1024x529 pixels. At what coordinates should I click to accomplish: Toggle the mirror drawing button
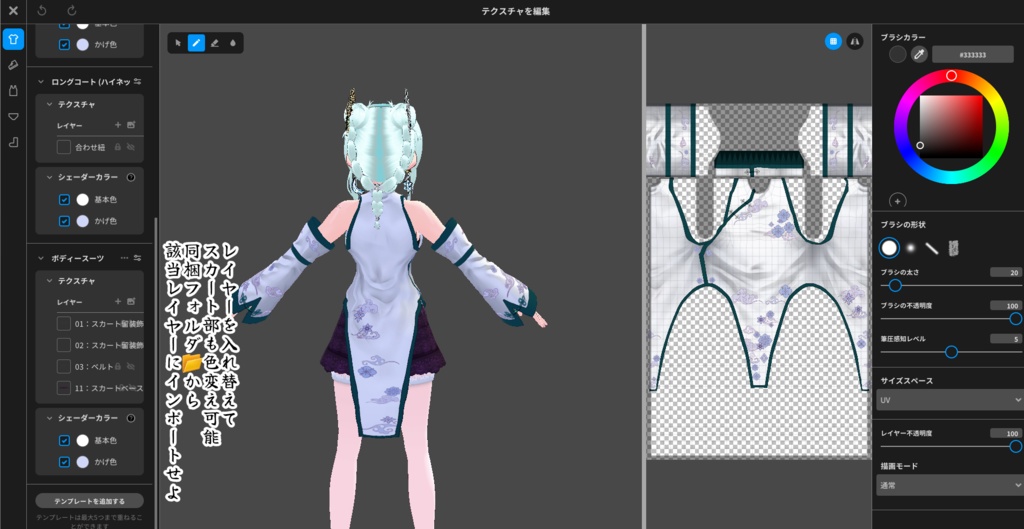click(855, 41)
